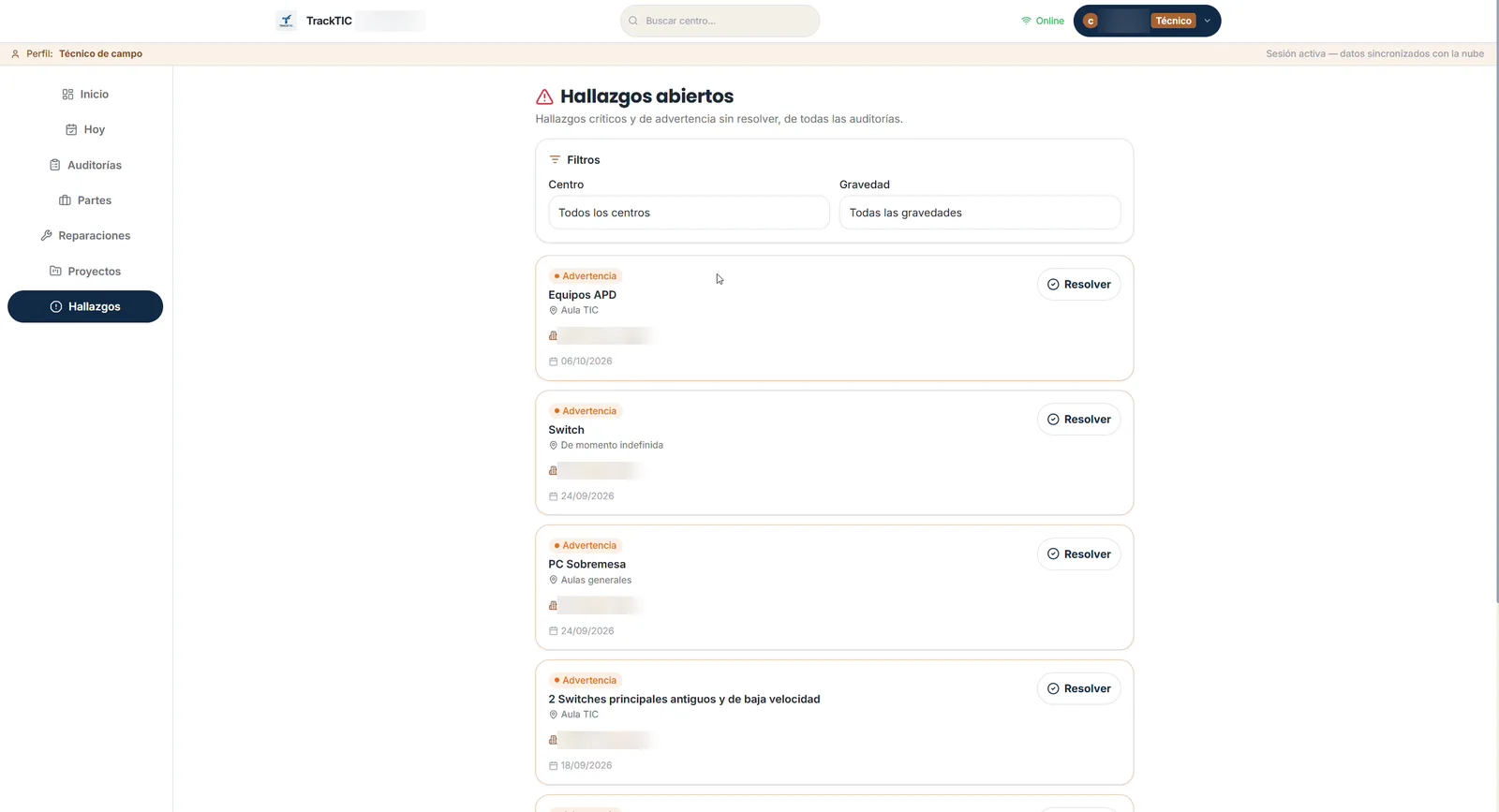Click the building icon in Switch card
Viewport: 1499px width, 812px height.
[553, 471]
